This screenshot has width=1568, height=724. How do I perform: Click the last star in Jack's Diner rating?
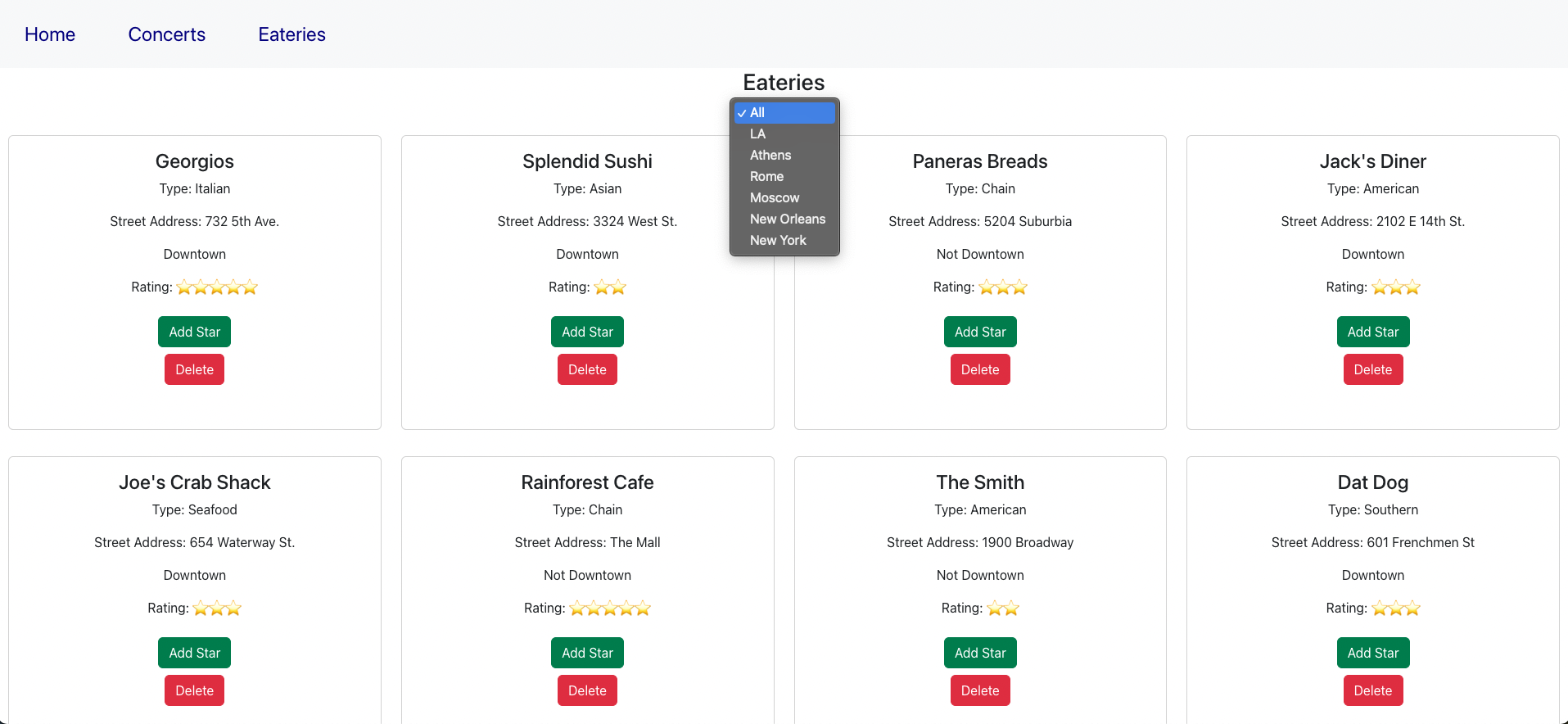pos(1412,287)
